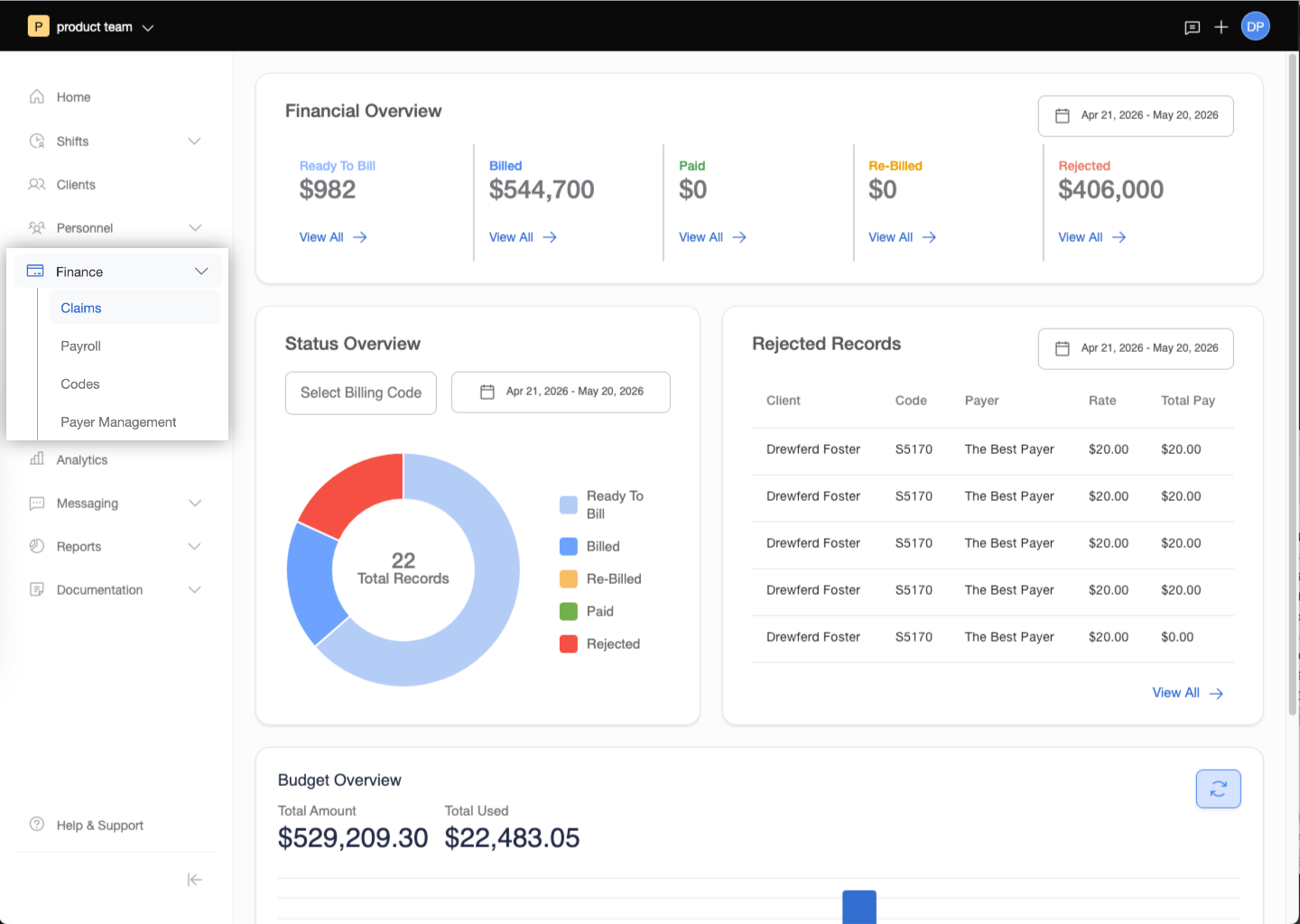The width and height of the screenshot is (1300, 924).
Task: Click the Messaging speech bubble icon
Action: pos(37,503)
